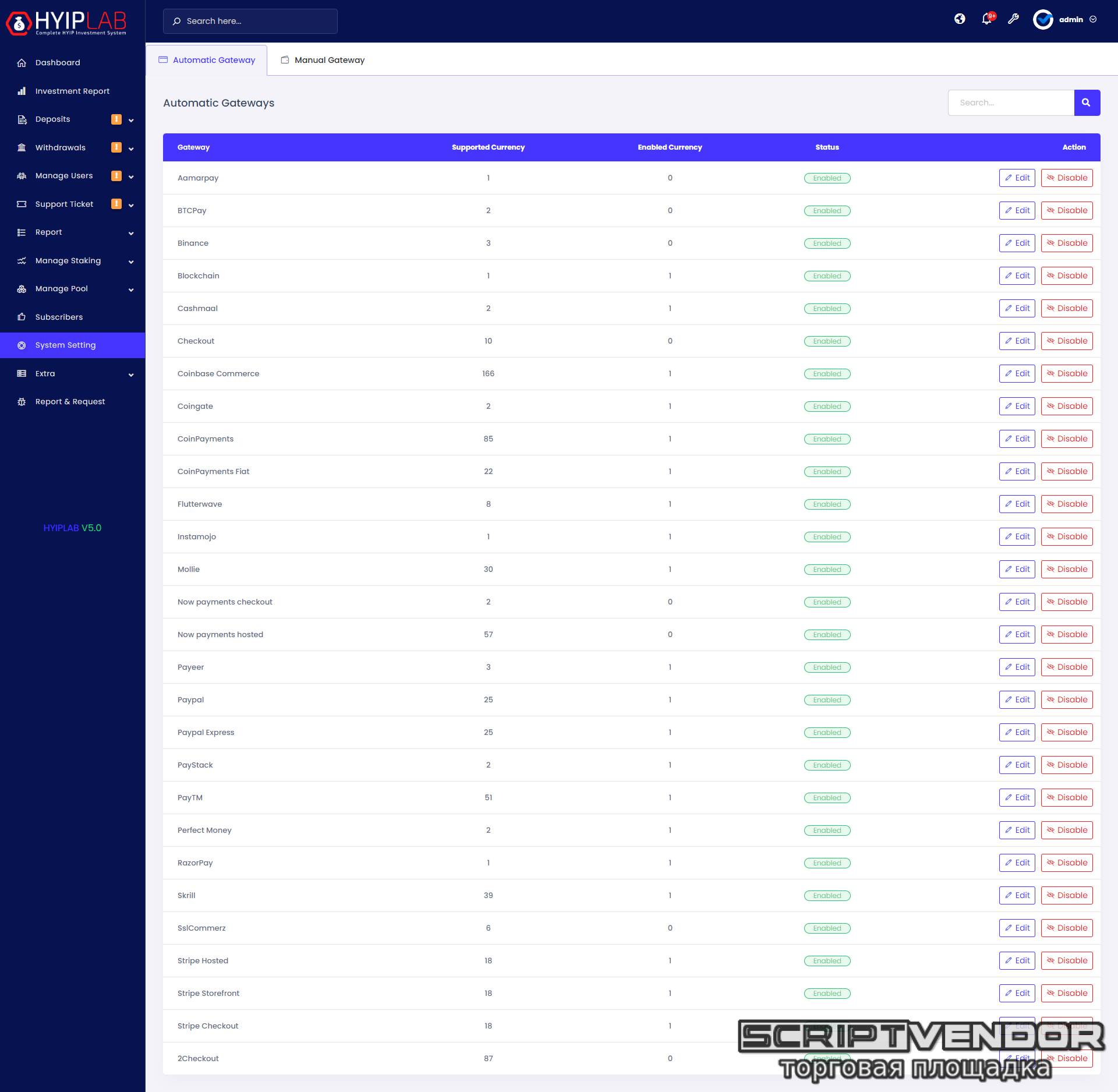Click the Manage Pool icon
The width and height of the screenshot is (1118, 1092).
(22, 289)
